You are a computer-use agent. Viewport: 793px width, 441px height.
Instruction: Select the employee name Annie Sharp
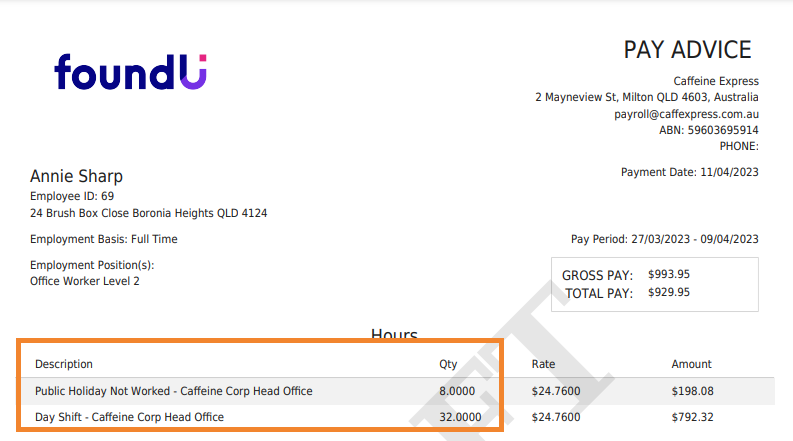pyautogui.click(x=77, y=176)
